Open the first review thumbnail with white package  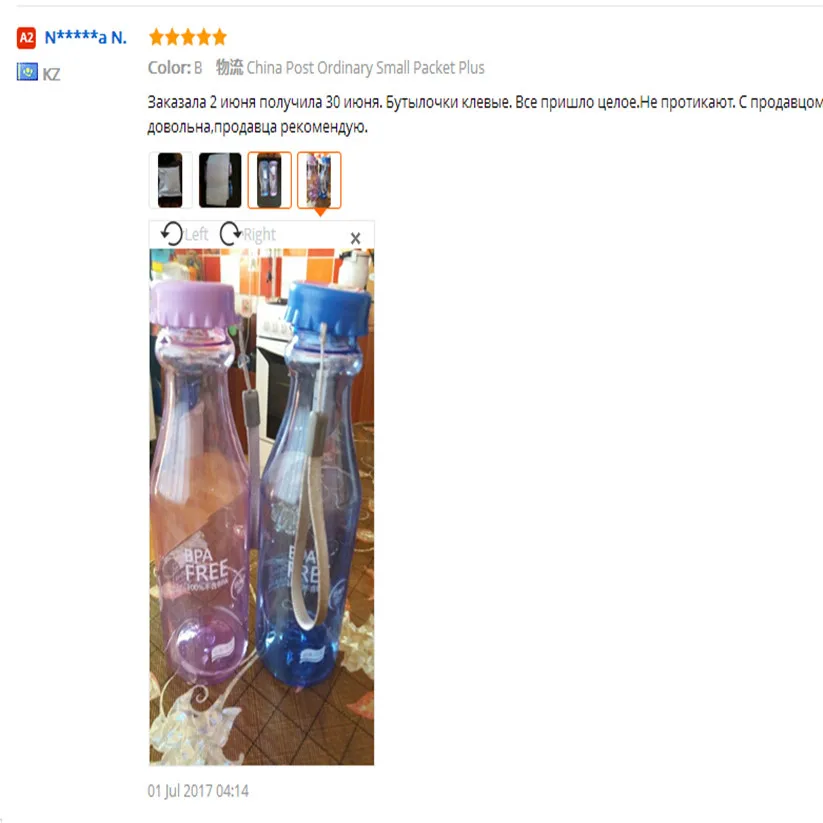tap(170, 180)
